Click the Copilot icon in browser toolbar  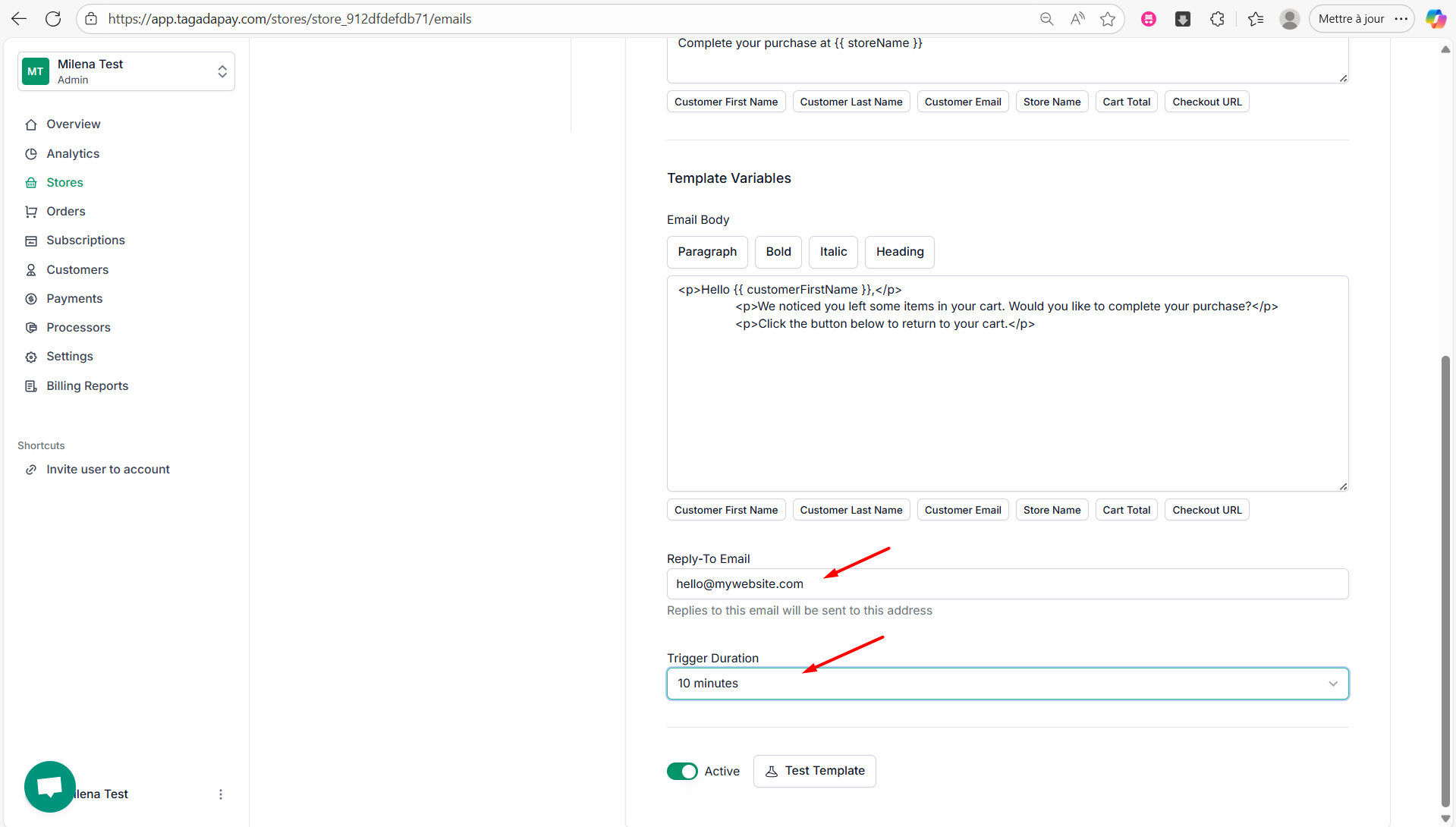(x=1435, y=19)
